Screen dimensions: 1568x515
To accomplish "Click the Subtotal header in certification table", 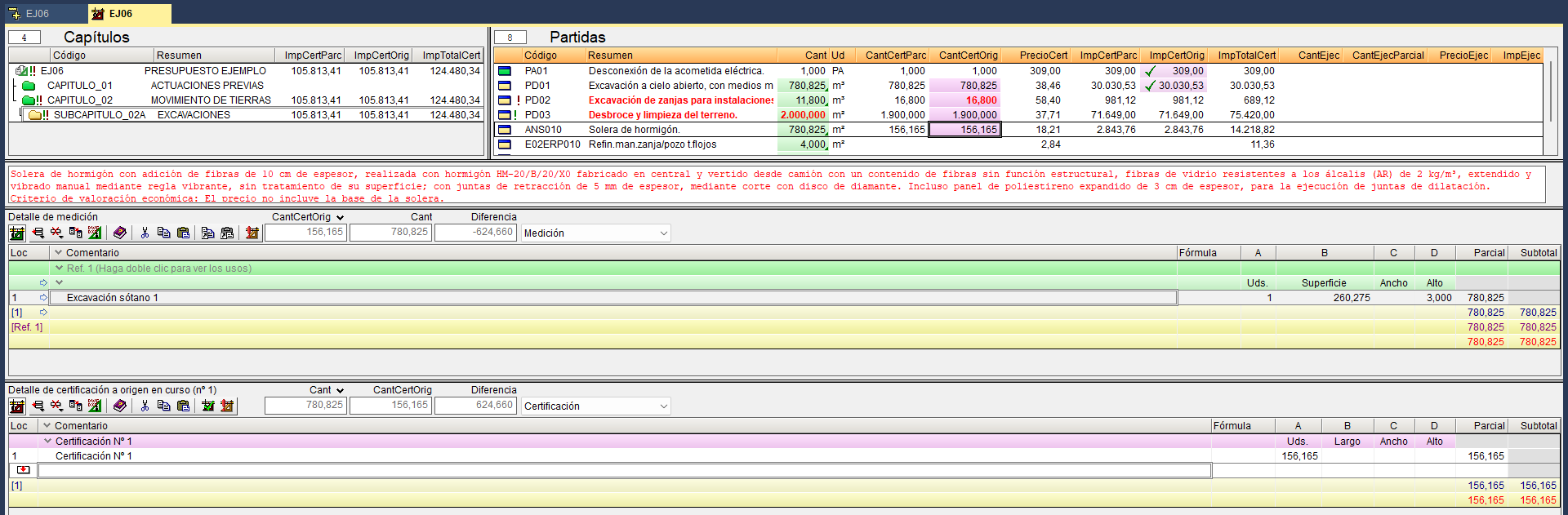I will pyautogui.click(x=1534, y=426).
